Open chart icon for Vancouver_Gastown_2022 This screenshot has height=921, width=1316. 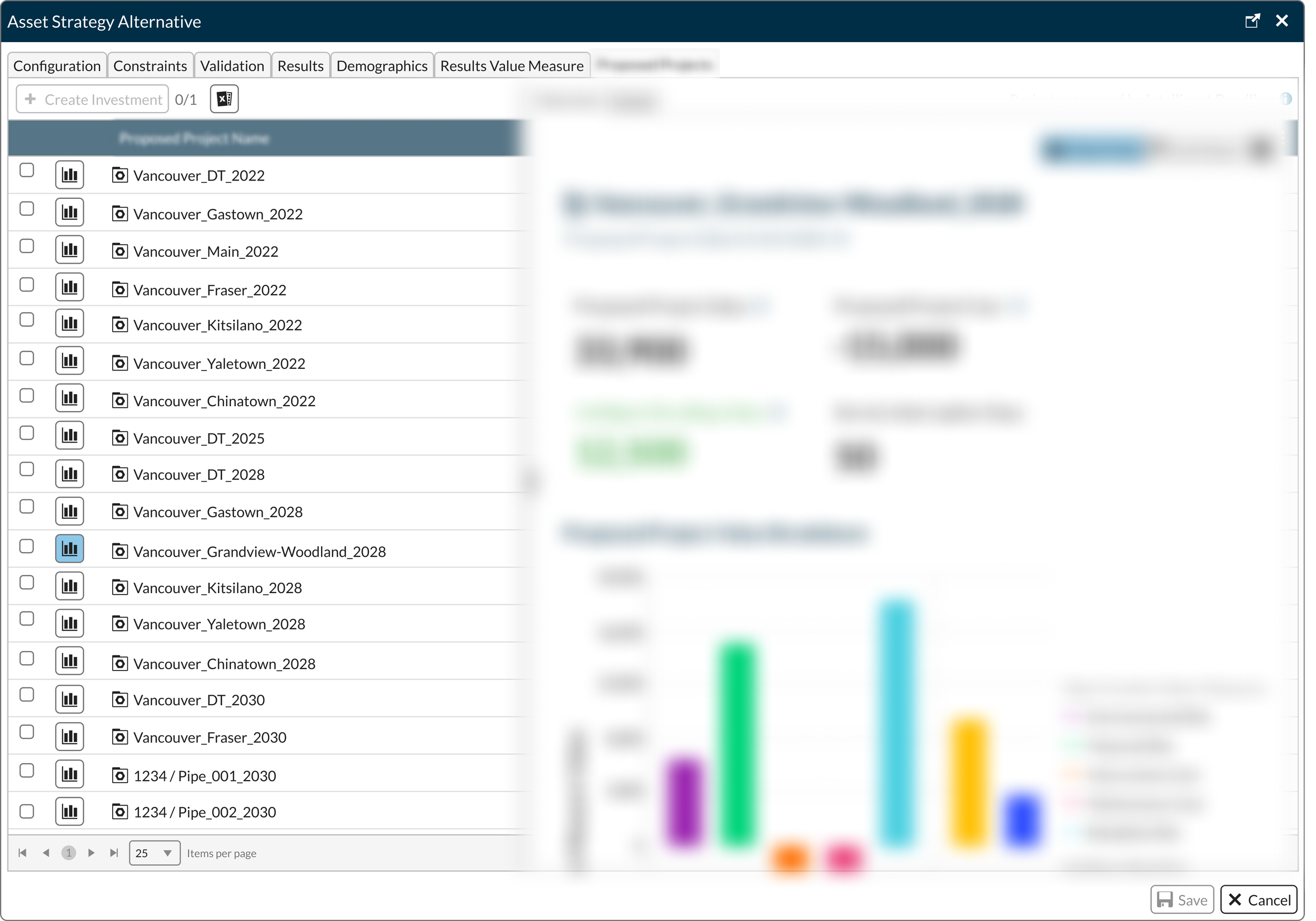(x=69, y=213)
